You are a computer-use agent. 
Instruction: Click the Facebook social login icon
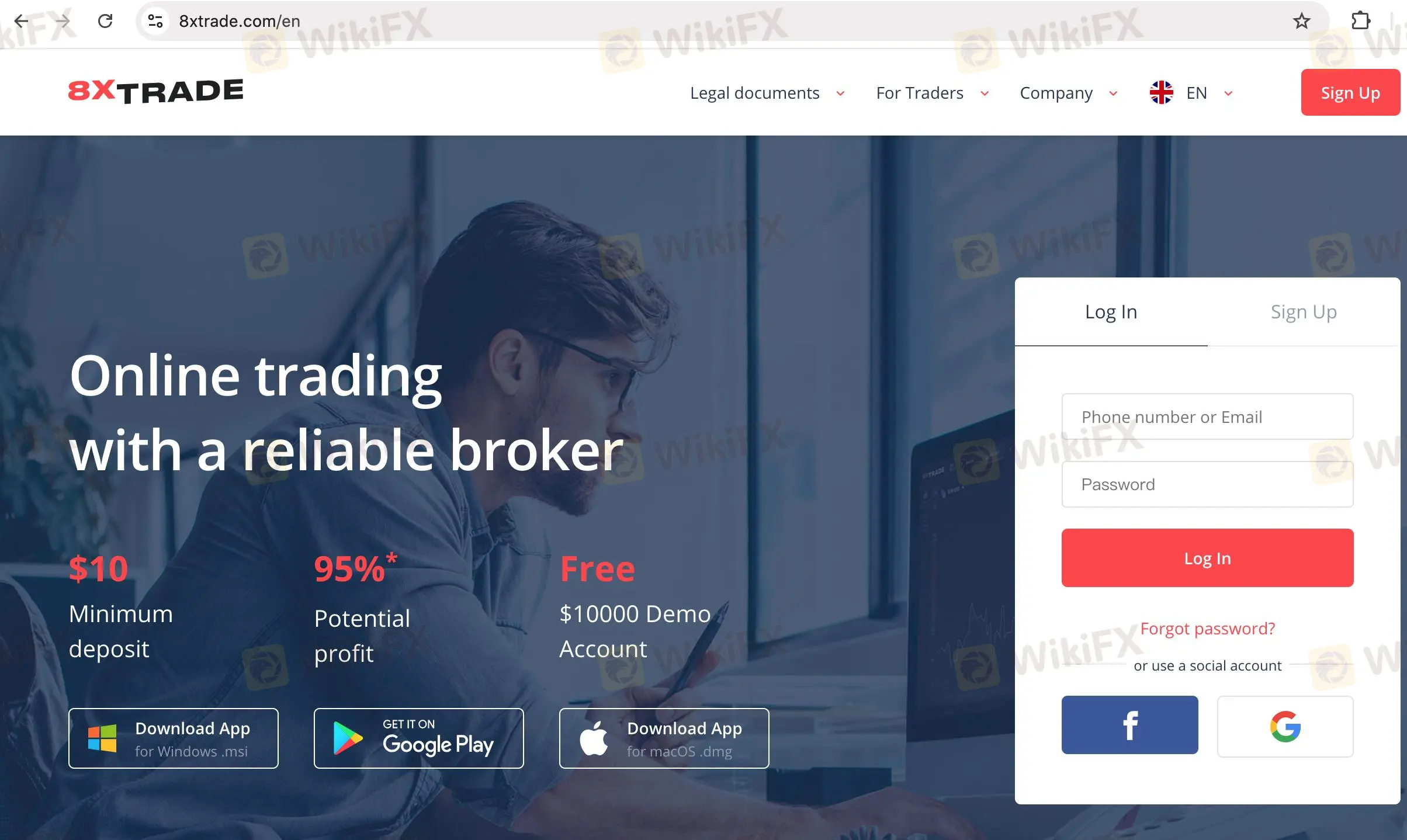(x=1130, y=724)
